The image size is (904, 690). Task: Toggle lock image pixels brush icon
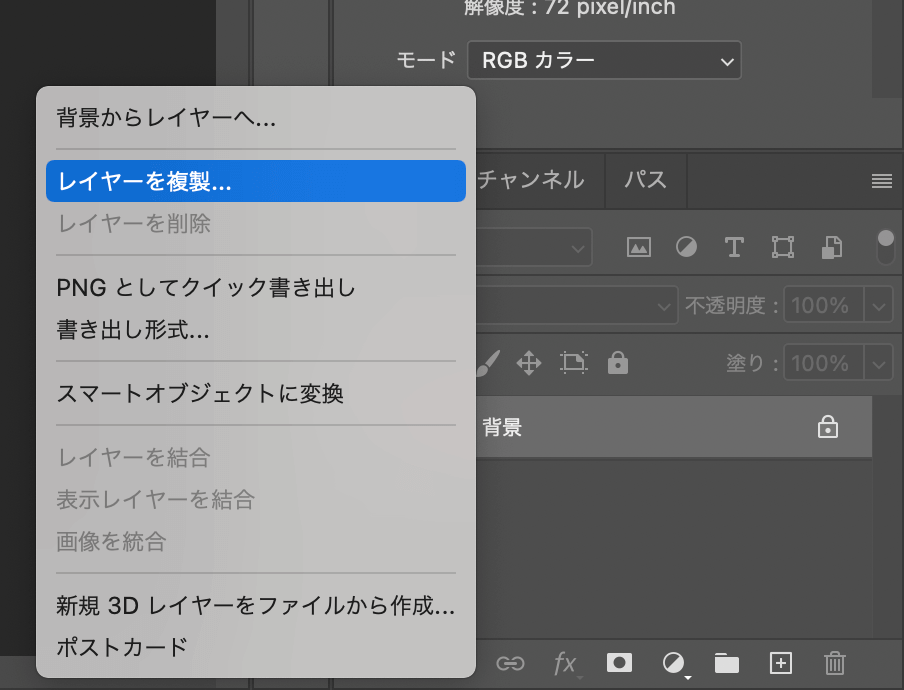[488, 363]
